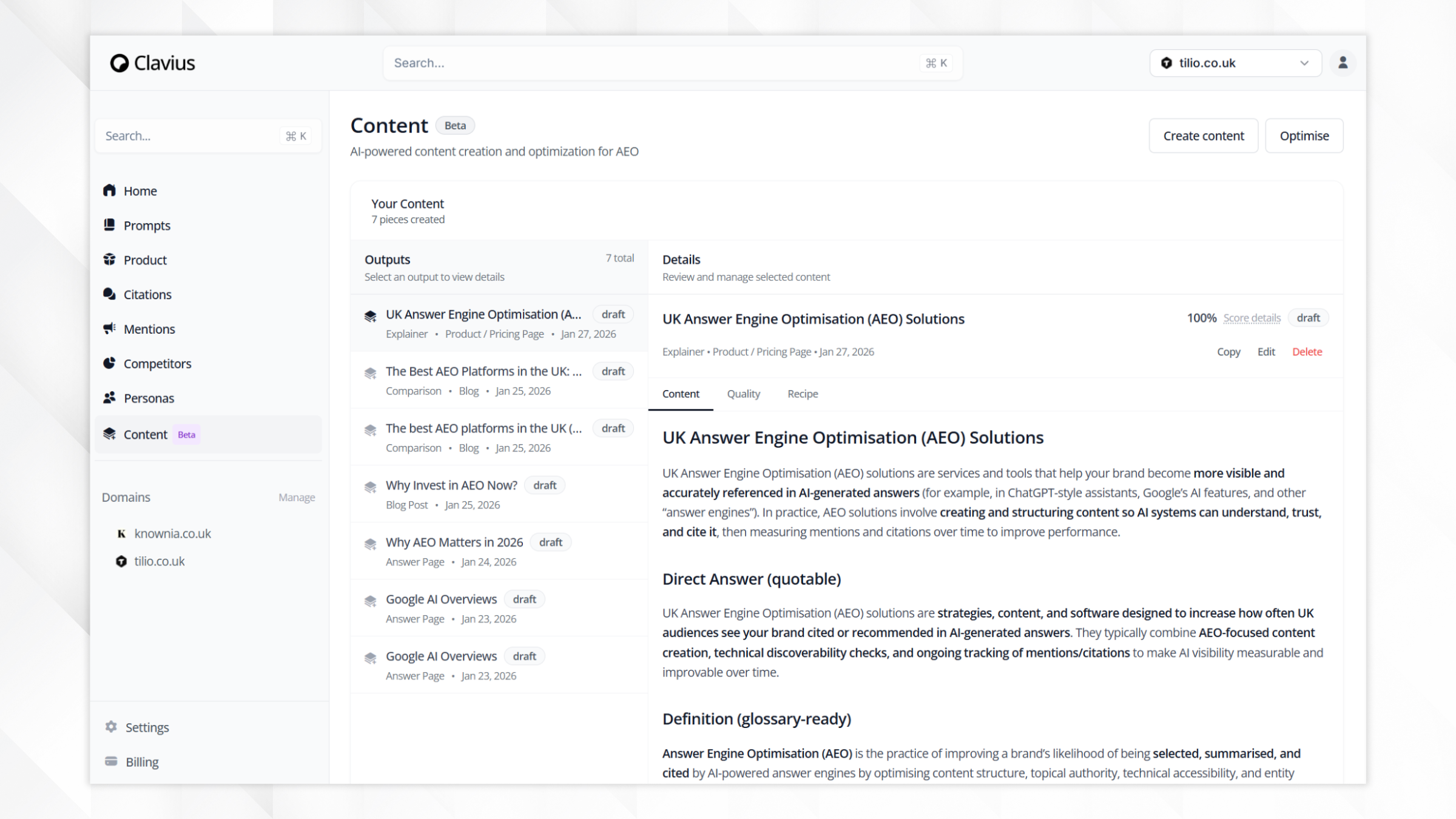Click the Personas people icon
Viewport: 1456px width, 819px height.
(x=109, y=398)
